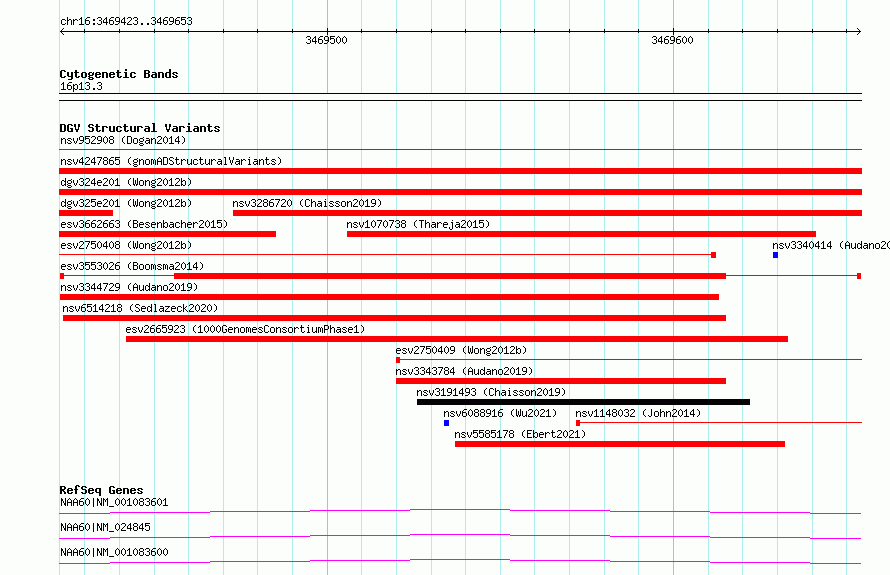Click the chr16:3469423..3469653 position label
890x575 pixels.
point(126,22)
